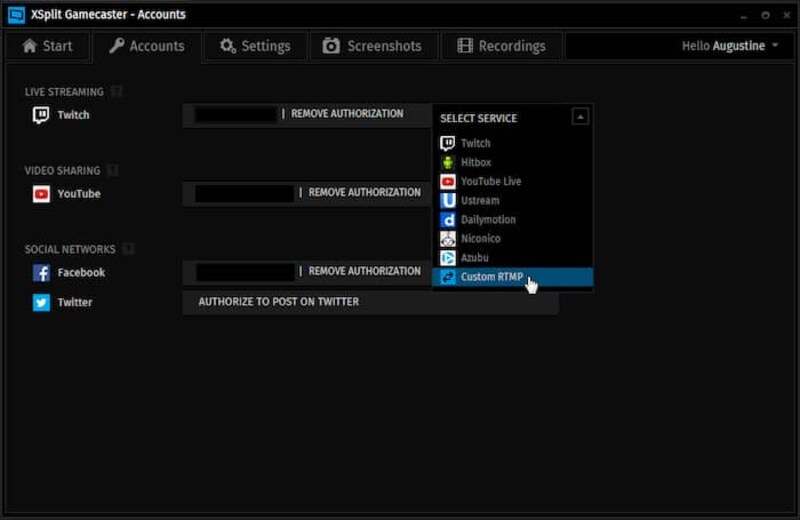Select Azubu from the service list

tap(512, 258)
